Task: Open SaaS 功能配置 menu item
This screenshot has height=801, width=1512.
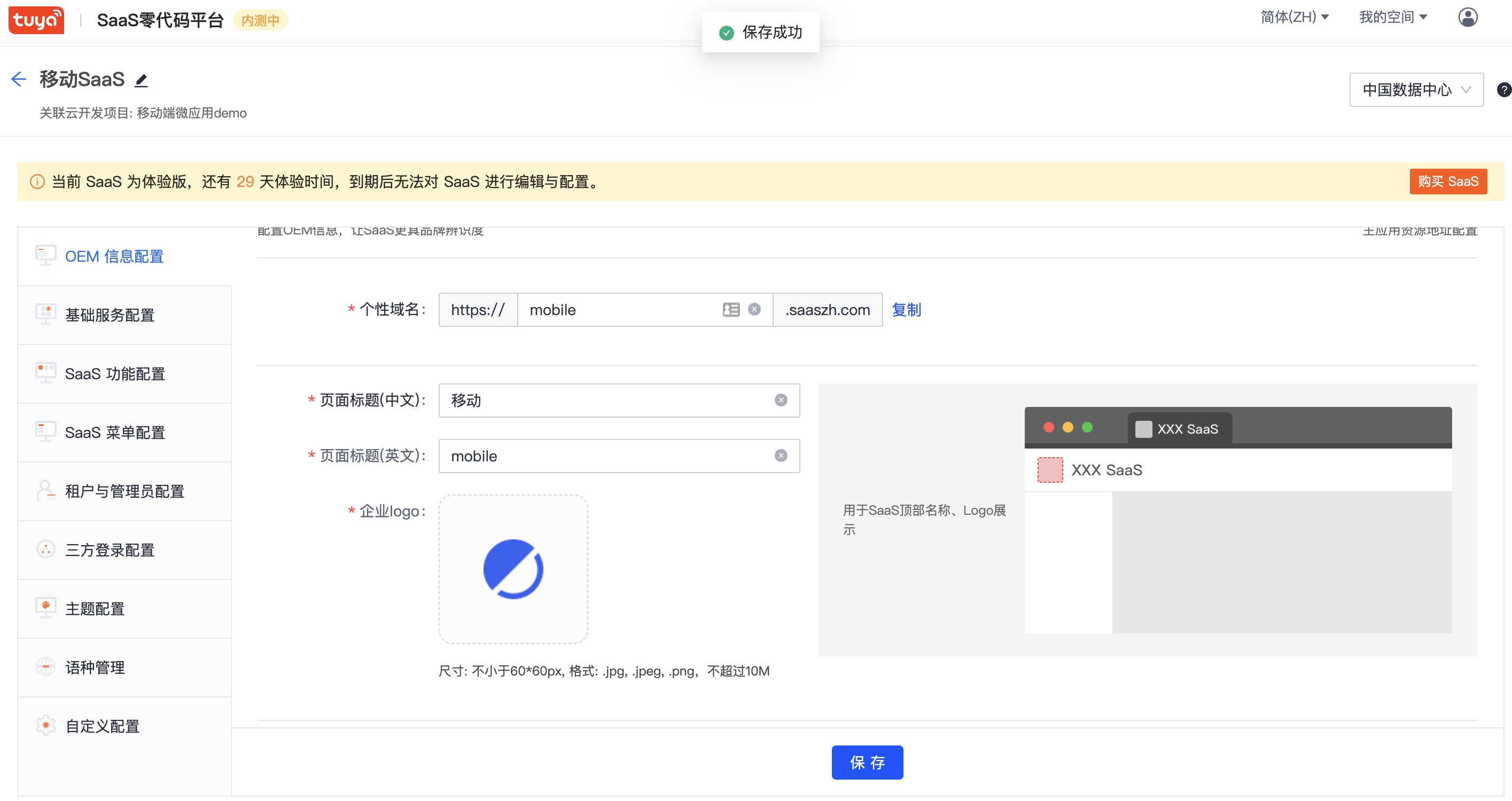Action: [124, 374]
